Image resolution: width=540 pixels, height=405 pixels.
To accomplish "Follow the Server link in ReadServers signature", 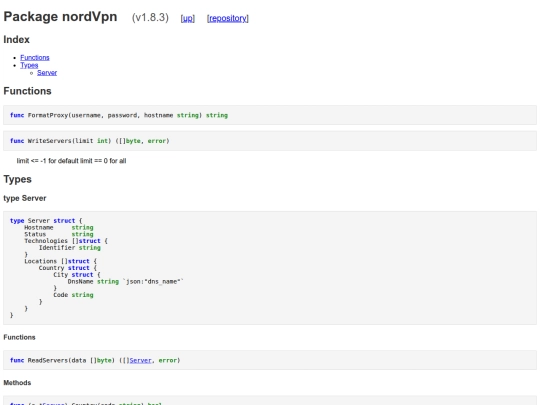I will pos(141,360).
